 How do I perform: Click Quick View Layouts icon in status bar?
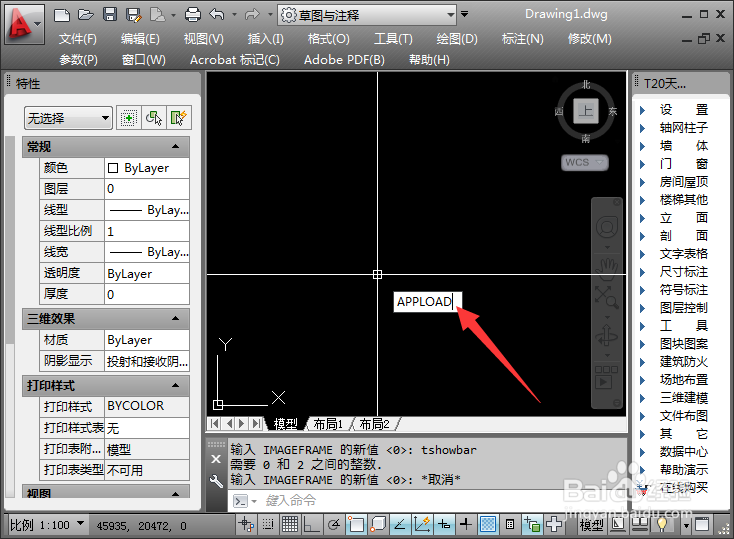point(618,524)
